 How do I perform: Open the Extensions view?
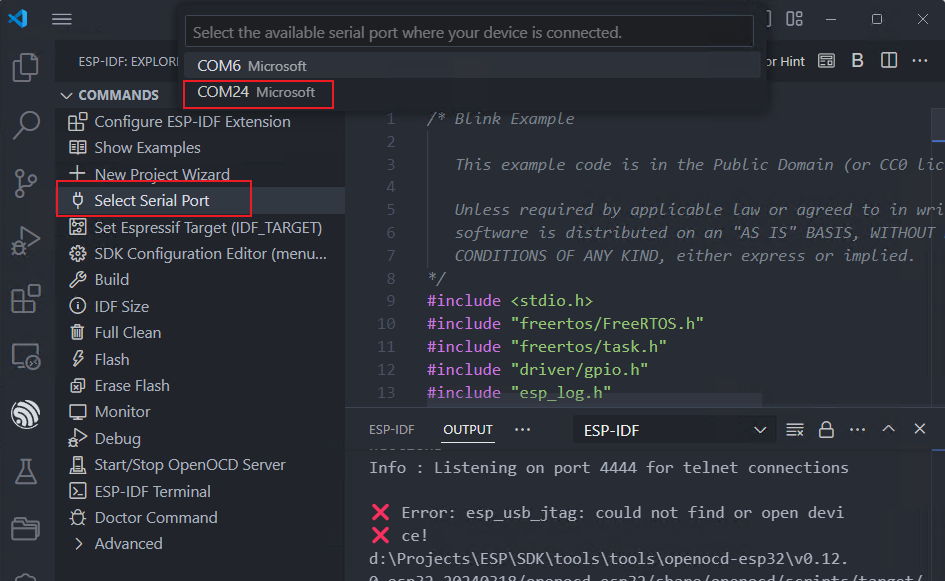pyautogui.click(x=25, y=299)
